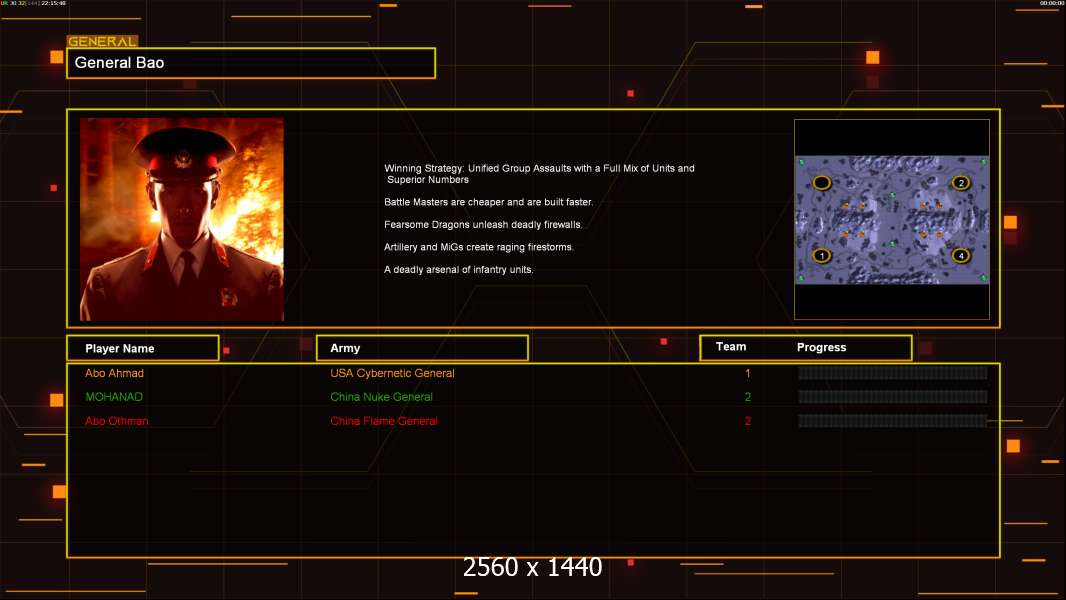Viewport: 1066px width, 600px height.
Task: Click team number 2 for Abo Othman
Action: pyautogui.click(x=747, y=421)
